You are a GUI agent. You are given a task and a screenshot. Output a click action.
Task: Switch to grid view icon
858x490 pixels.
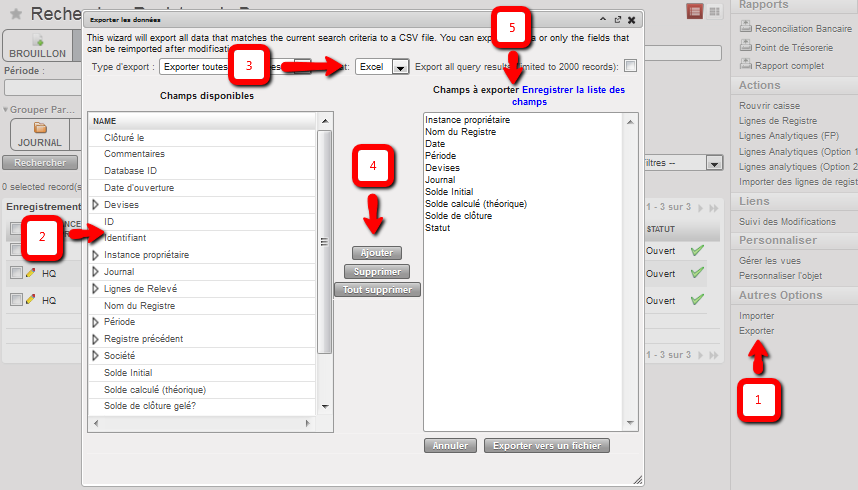click(x=715, y=11)
